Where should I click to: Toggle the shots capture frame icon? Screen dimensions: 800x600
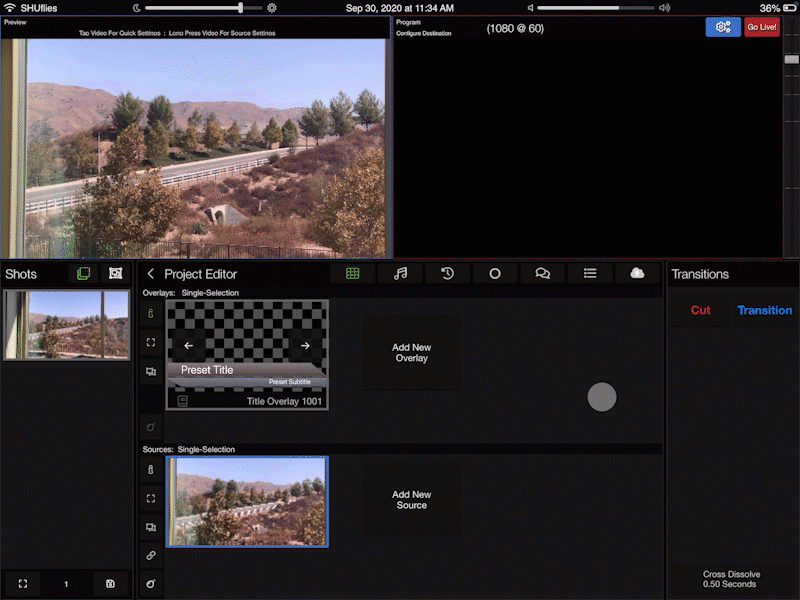(x=115, y=273)
